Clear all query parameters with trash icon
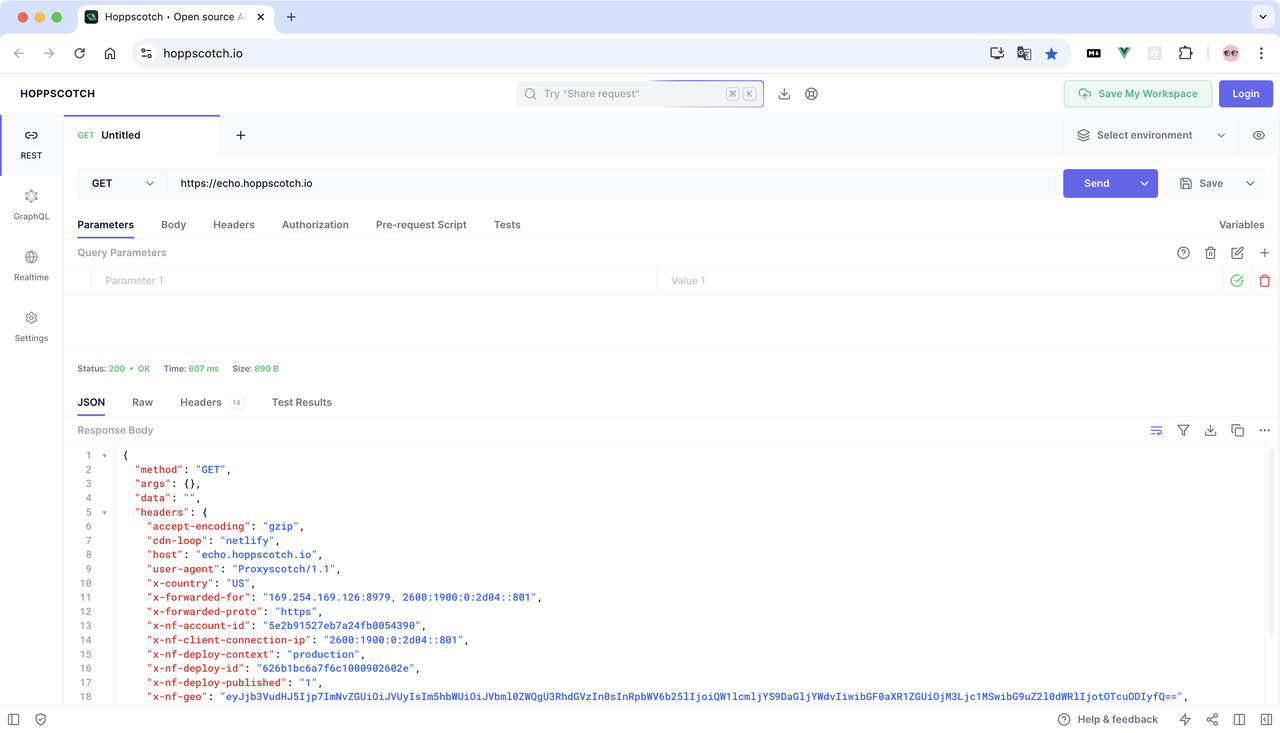Viewport: 1280px width, 733px height. click(x=1210, y=253)
